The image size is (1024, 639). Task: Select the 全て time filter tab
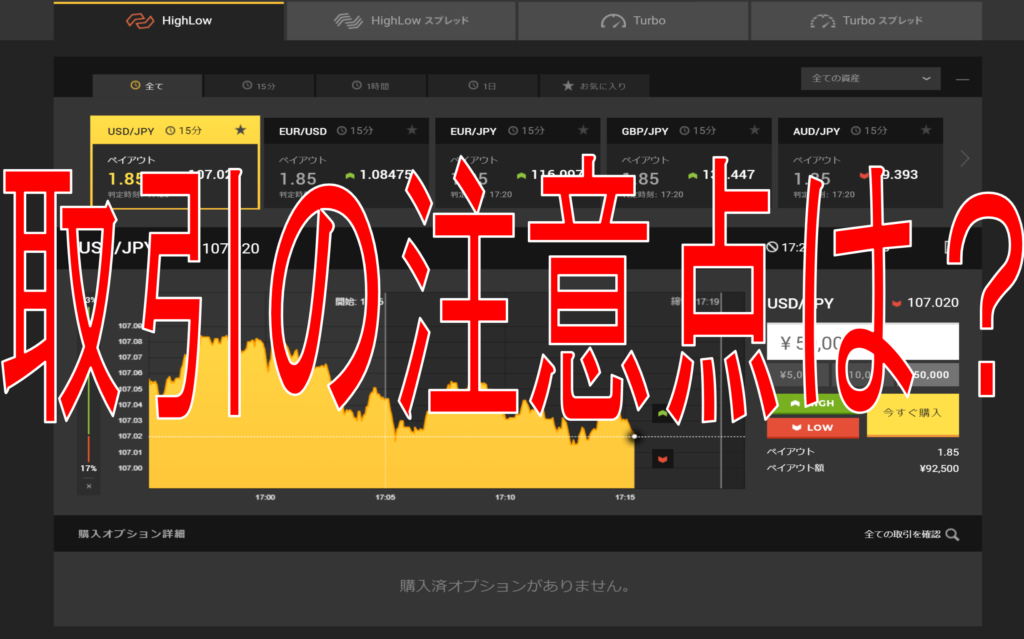[147, 86]
